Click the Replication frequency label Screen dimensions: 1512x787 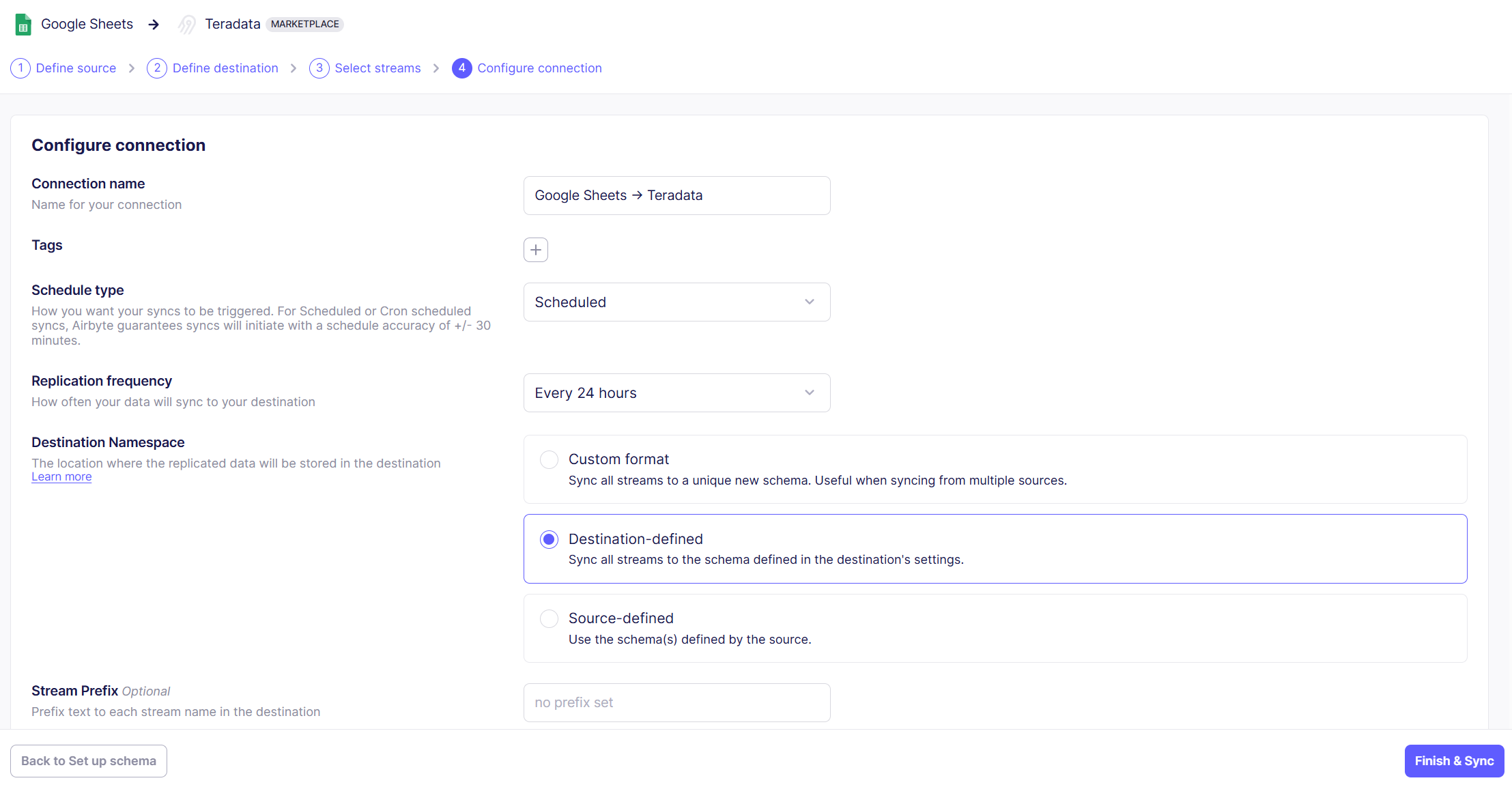tap(102, 381)
